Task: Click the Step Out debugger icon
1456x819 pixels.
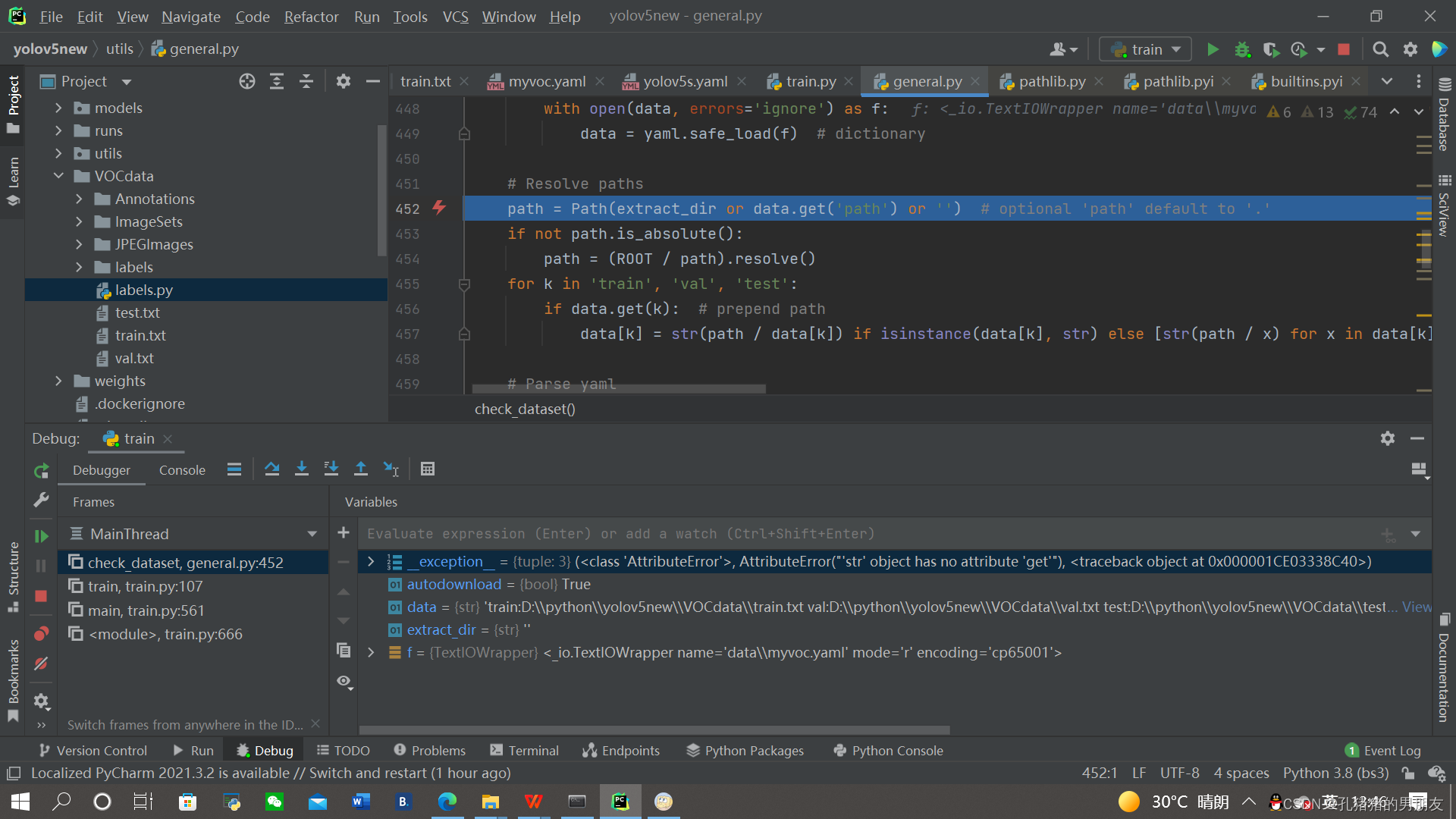Action: click(361, 469)
